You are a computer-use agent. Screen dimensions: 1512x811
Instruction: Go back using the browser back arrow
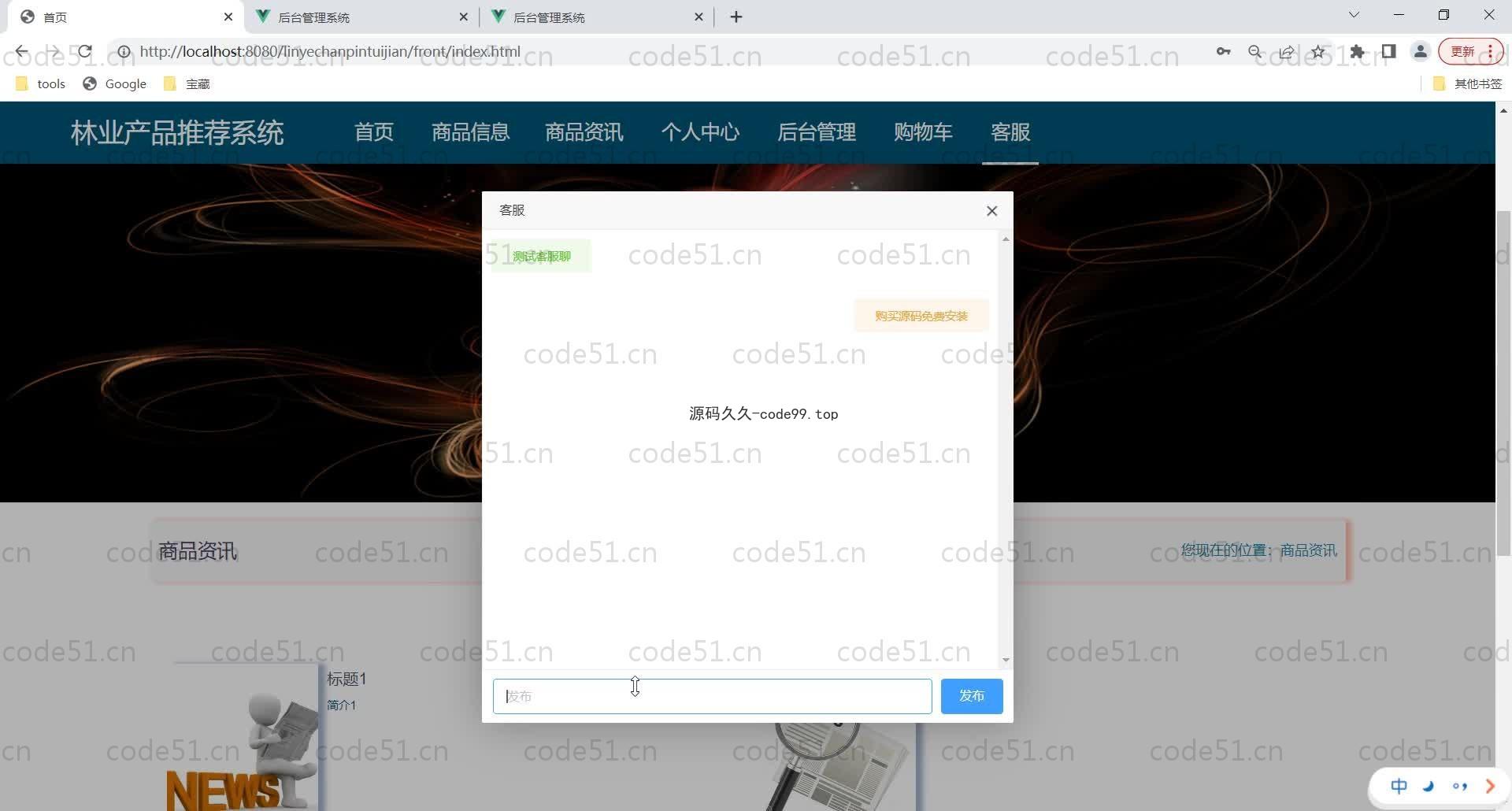click(21, 52)
